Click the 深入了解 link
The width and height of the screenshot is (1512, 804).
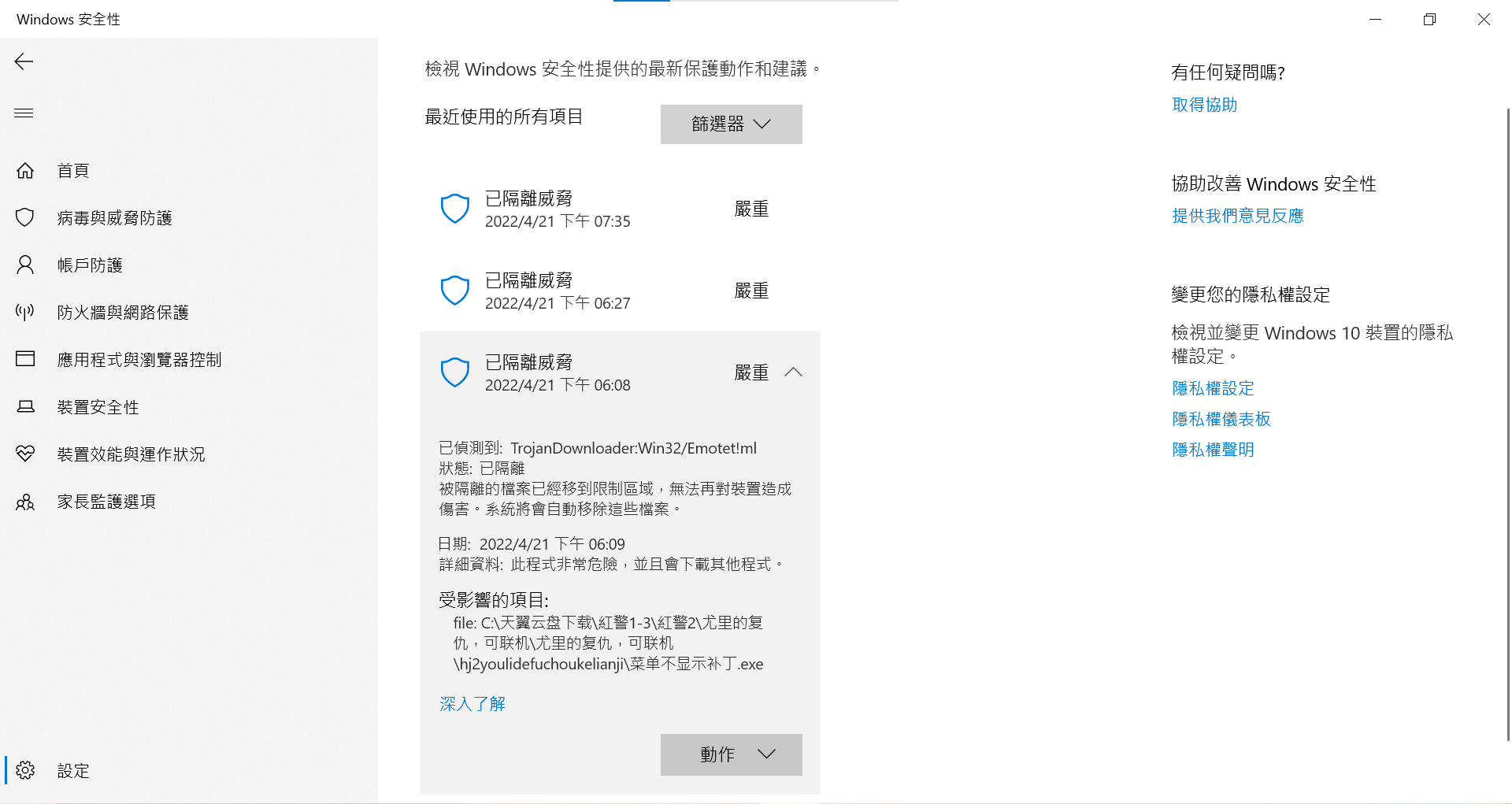click(x=472, y=704)
